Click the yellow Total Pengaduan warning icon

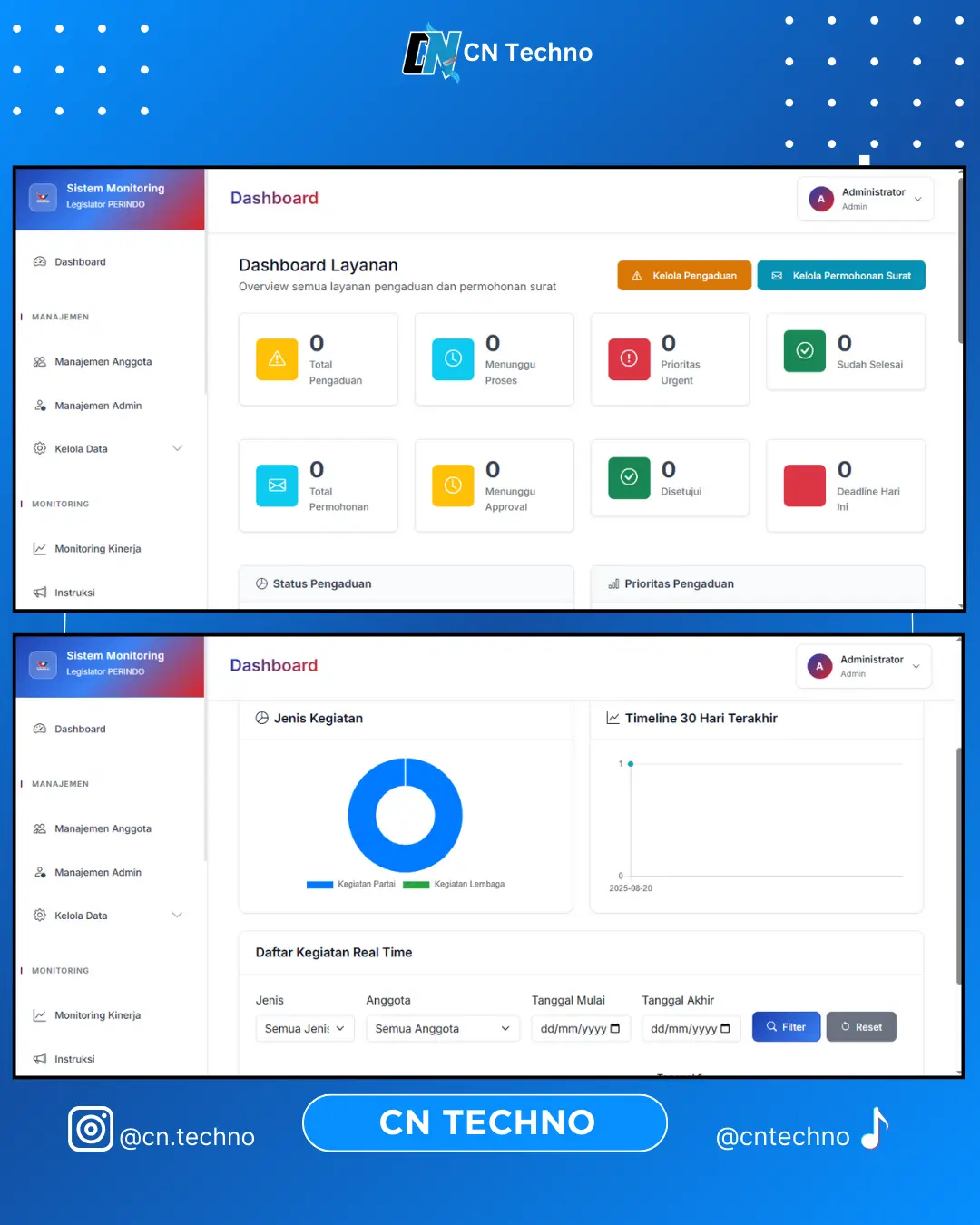[277, 358]
